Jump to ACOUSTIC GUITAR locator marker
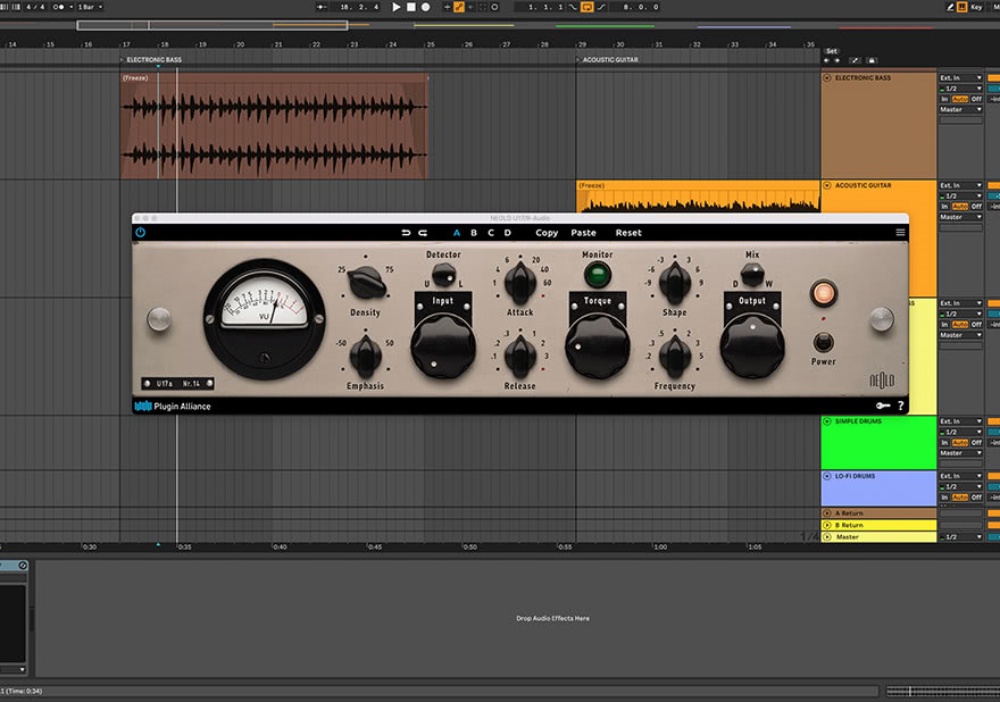 coord(607,59)
